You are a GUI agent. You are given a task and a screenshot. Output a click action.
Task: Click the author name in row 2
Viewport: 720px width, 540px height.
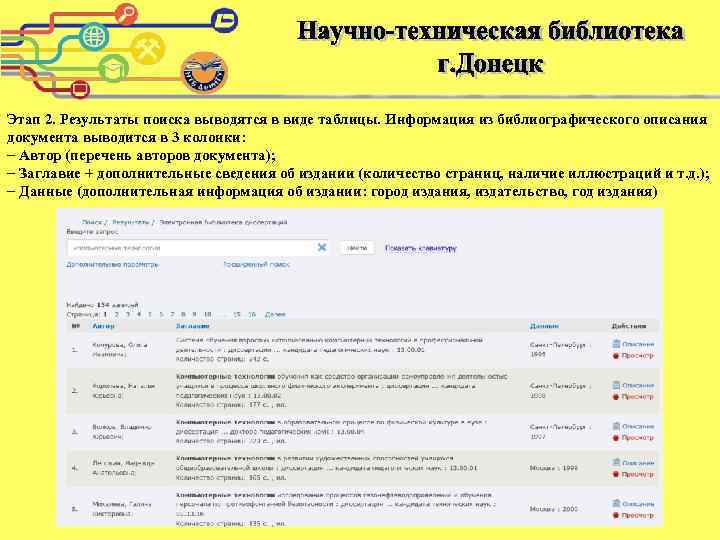124,391
